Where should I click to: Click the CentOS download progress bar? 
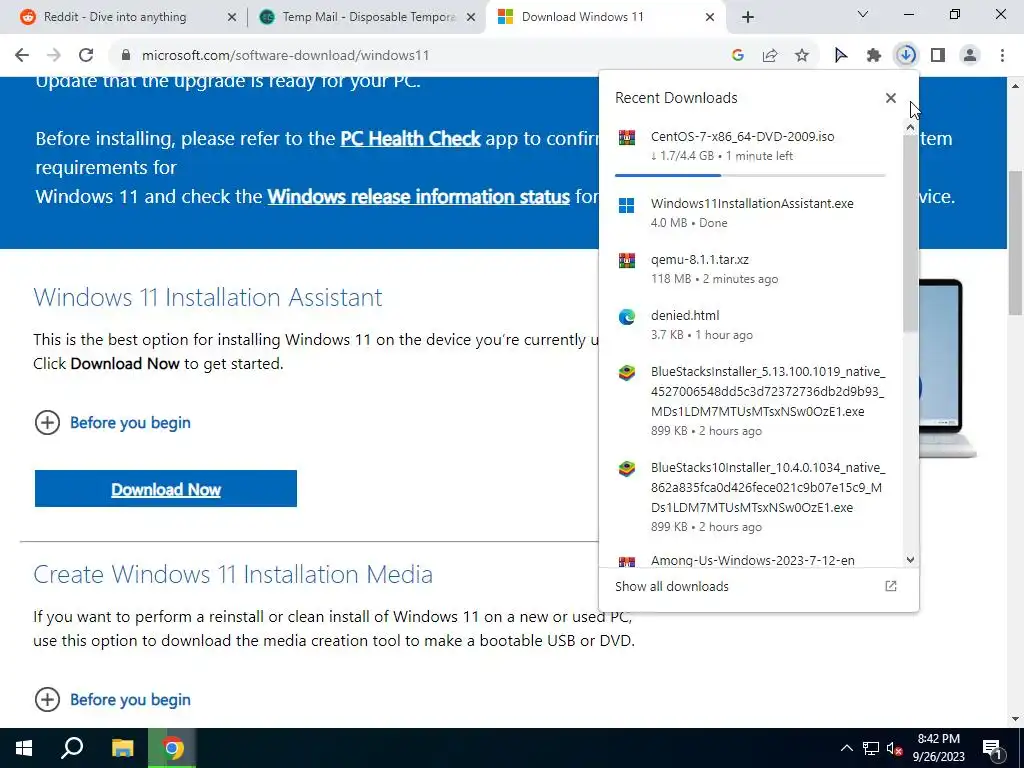750,175
